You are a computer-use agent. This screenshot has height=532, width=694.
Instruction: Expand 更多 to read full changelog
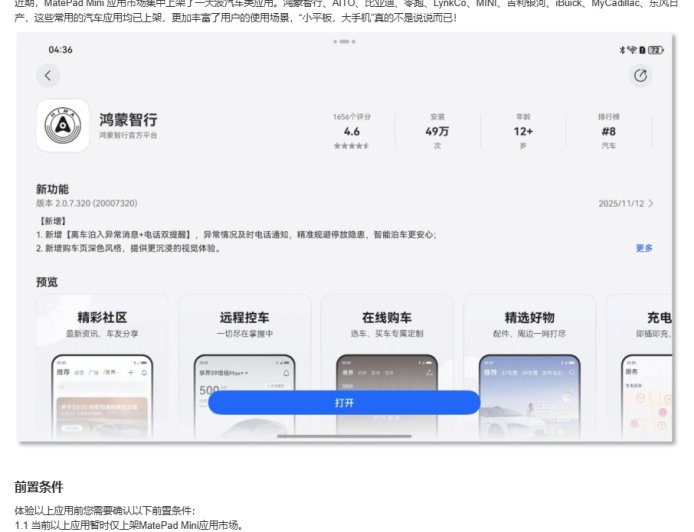coord(644,248)
